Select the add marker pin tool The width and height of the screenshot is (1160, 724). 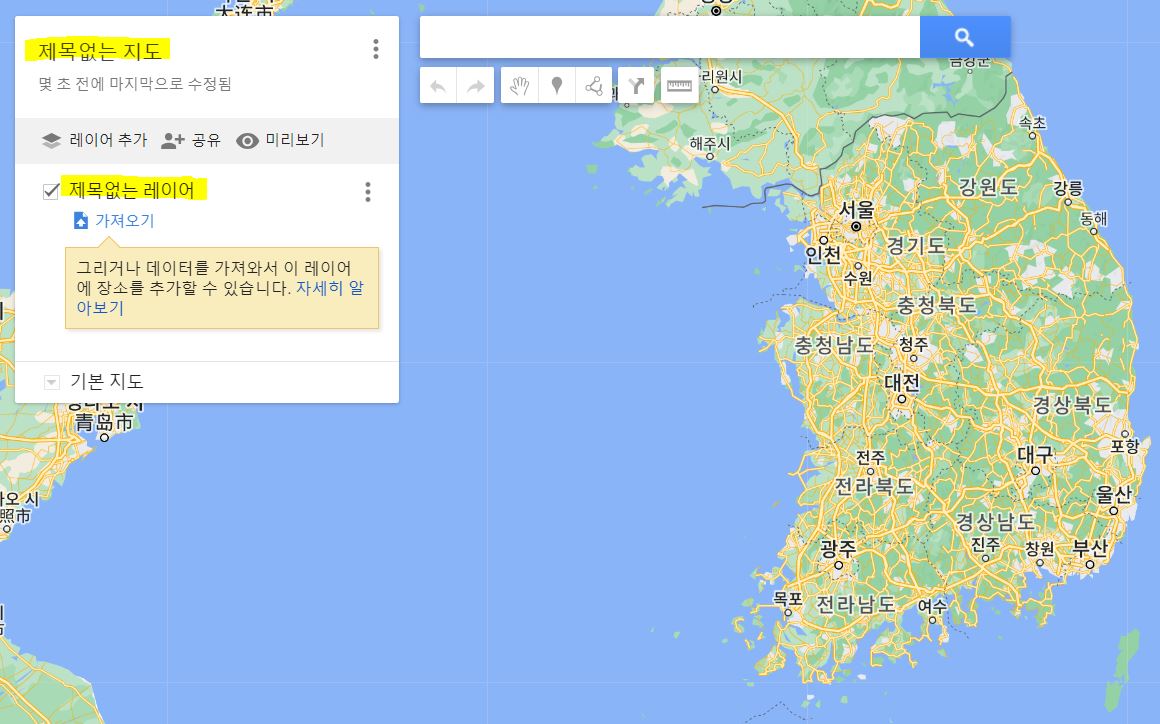pos(555,84)
